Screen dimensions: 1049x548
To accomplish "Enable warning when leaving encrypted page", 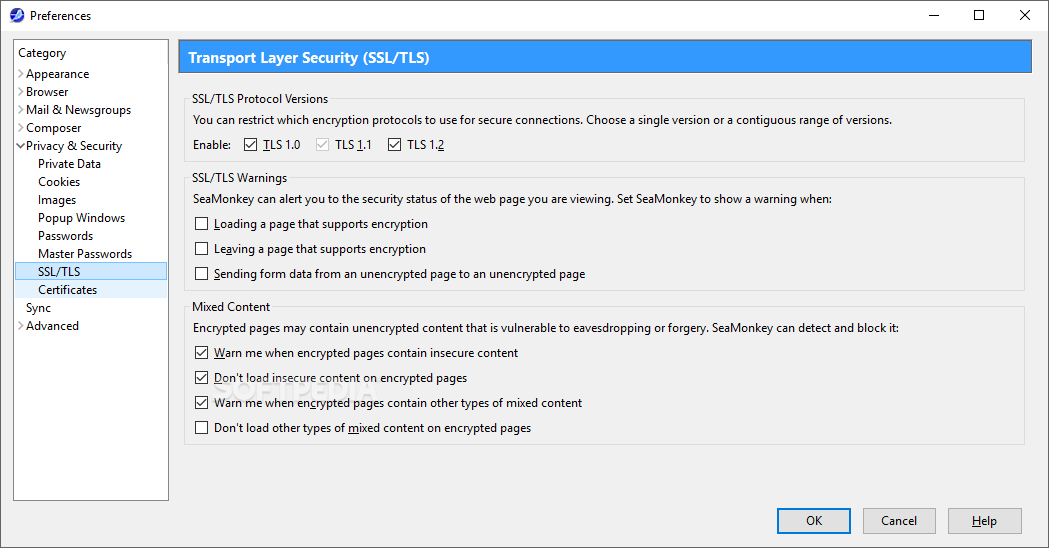I will click(x=201, y=249).
